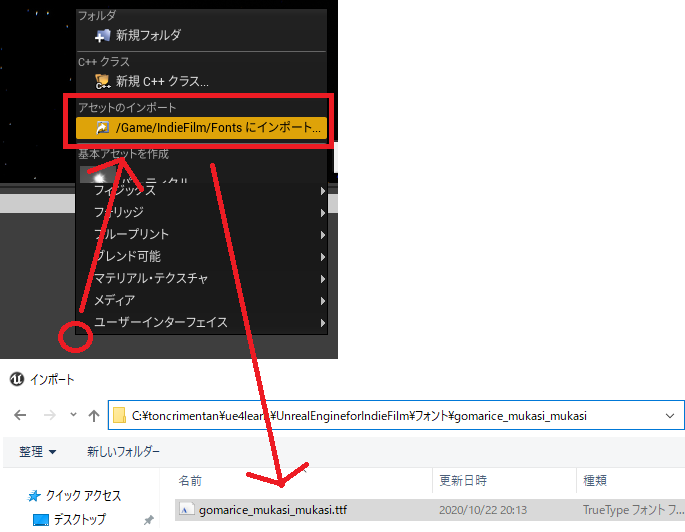
Task: Click folder icon in the address bar
Action: (119, 415)
